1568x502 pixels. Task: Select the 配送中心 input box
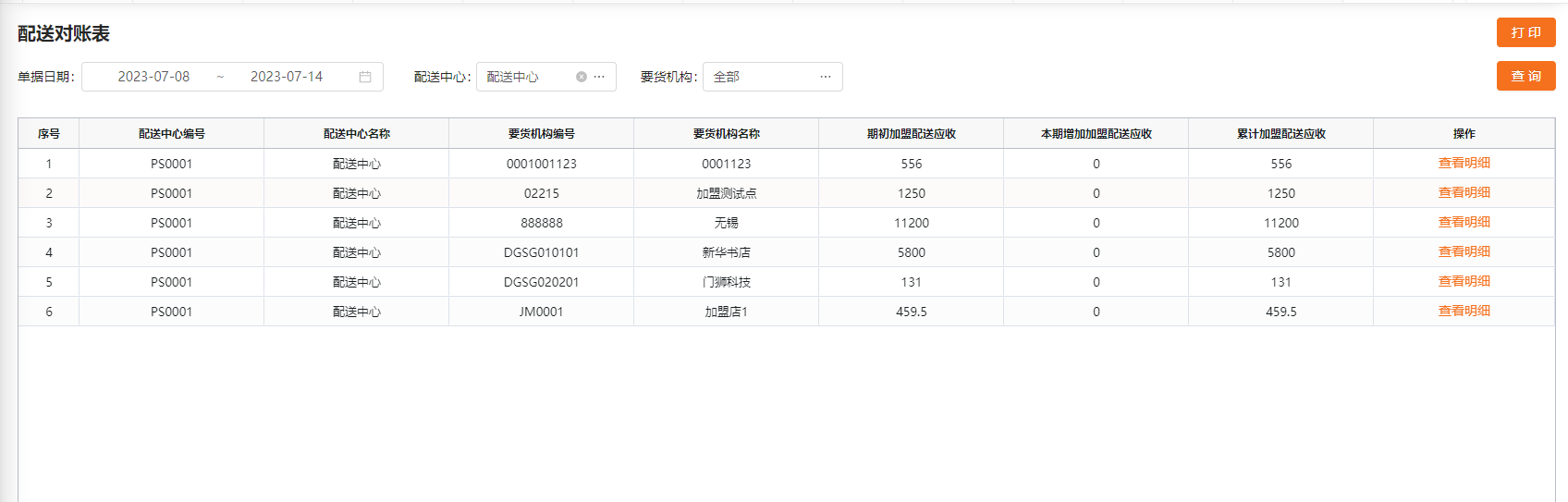coord(546,77)
